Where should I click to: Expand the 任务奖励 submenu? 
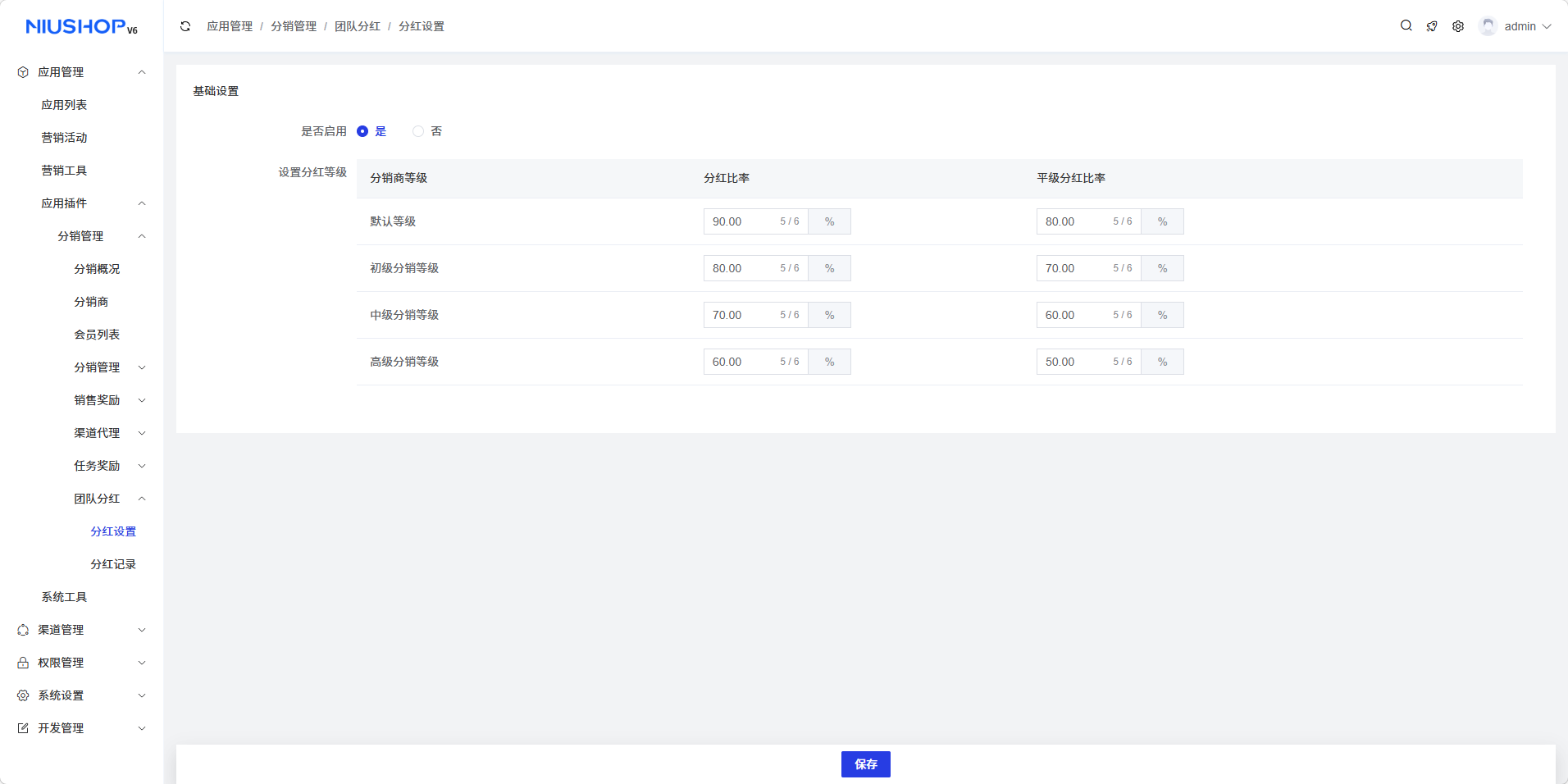click(x=142, y=466)
